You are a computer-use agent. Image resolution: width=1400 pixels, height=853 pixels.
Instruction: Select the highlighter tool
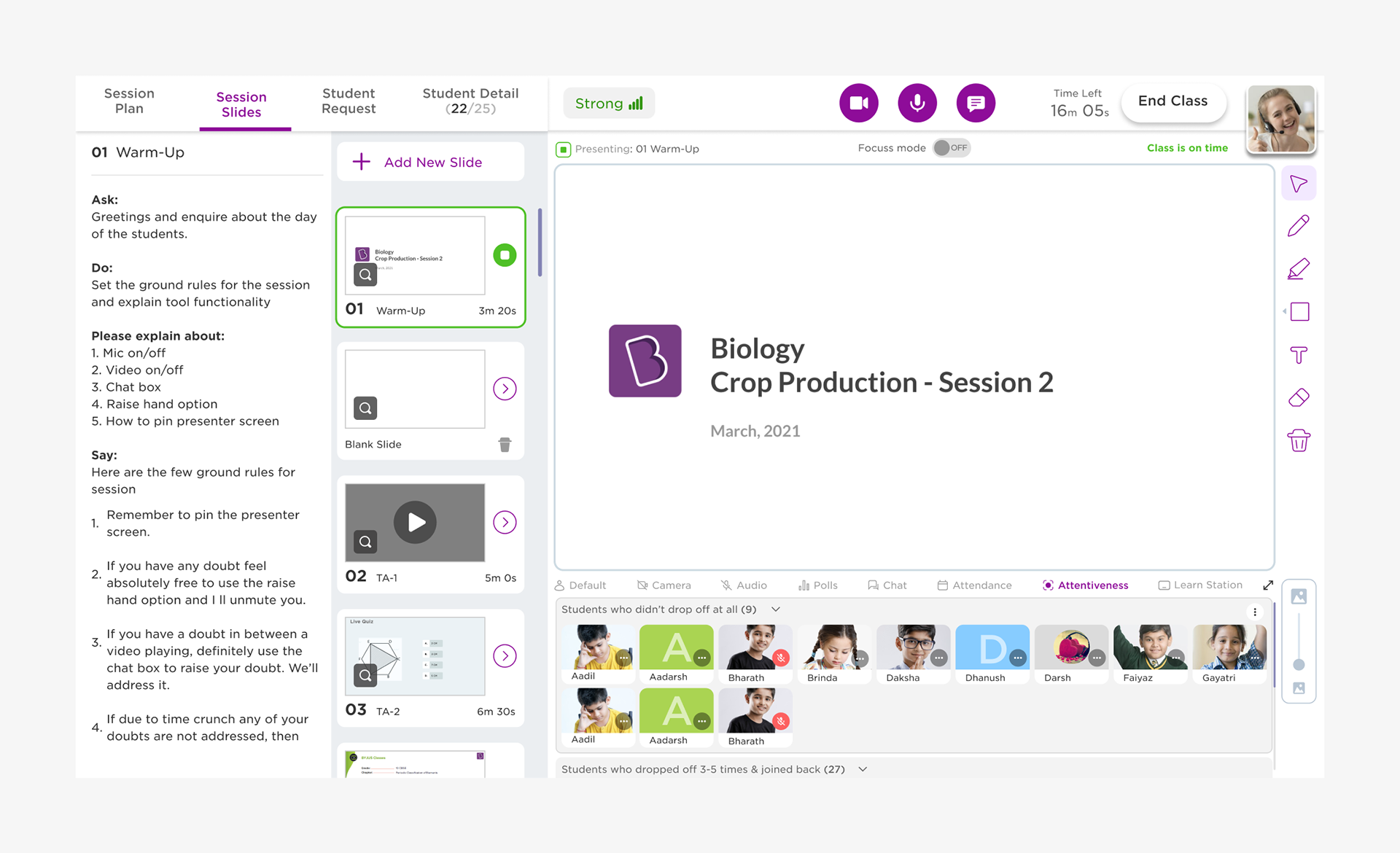tap(1299, 269)
